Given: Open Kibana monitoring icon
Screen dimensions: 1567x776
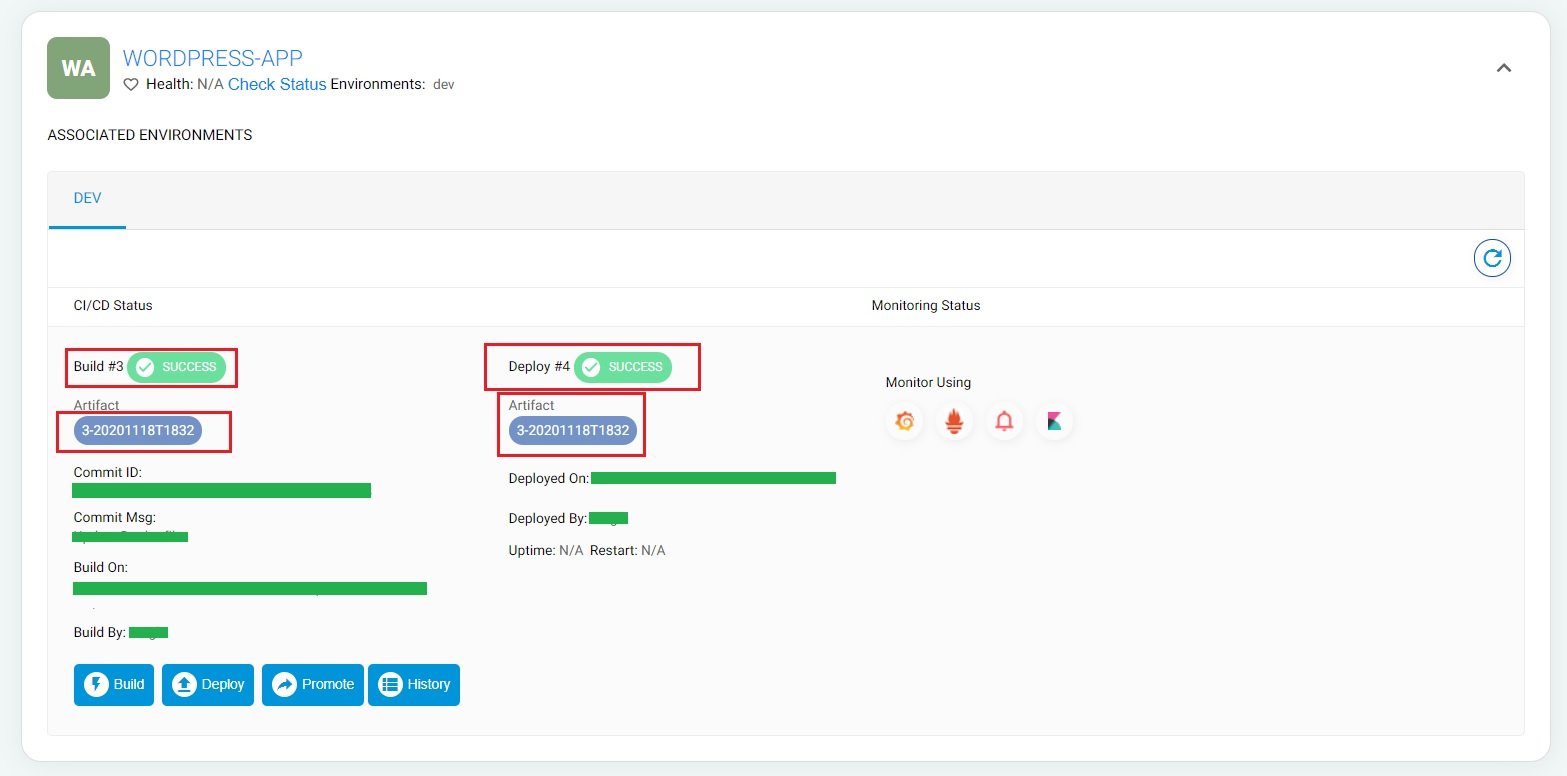Looking at the screenshot, I should pyautogui.click(x=1054, y=422).
